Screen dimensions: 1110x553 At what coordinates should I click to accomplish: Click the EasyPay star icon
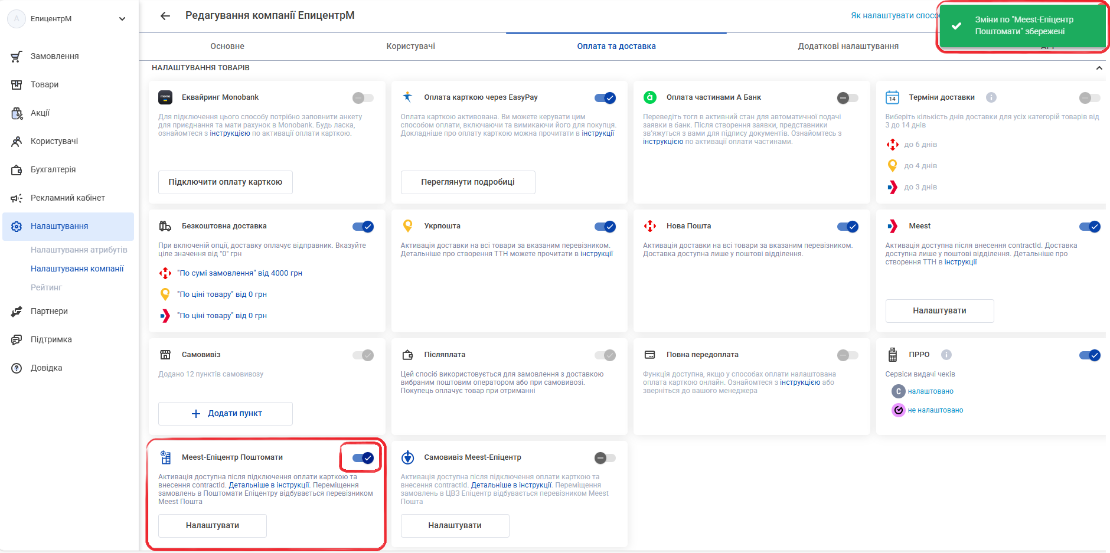tap(408, 96)
